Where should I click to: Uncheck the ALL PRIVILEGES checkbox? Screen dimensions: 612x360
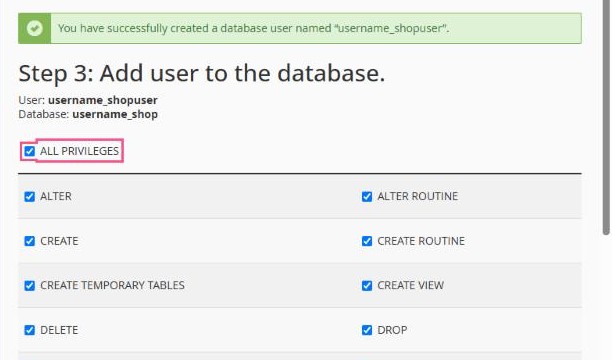pyautogui.click(x=30, y=151)
